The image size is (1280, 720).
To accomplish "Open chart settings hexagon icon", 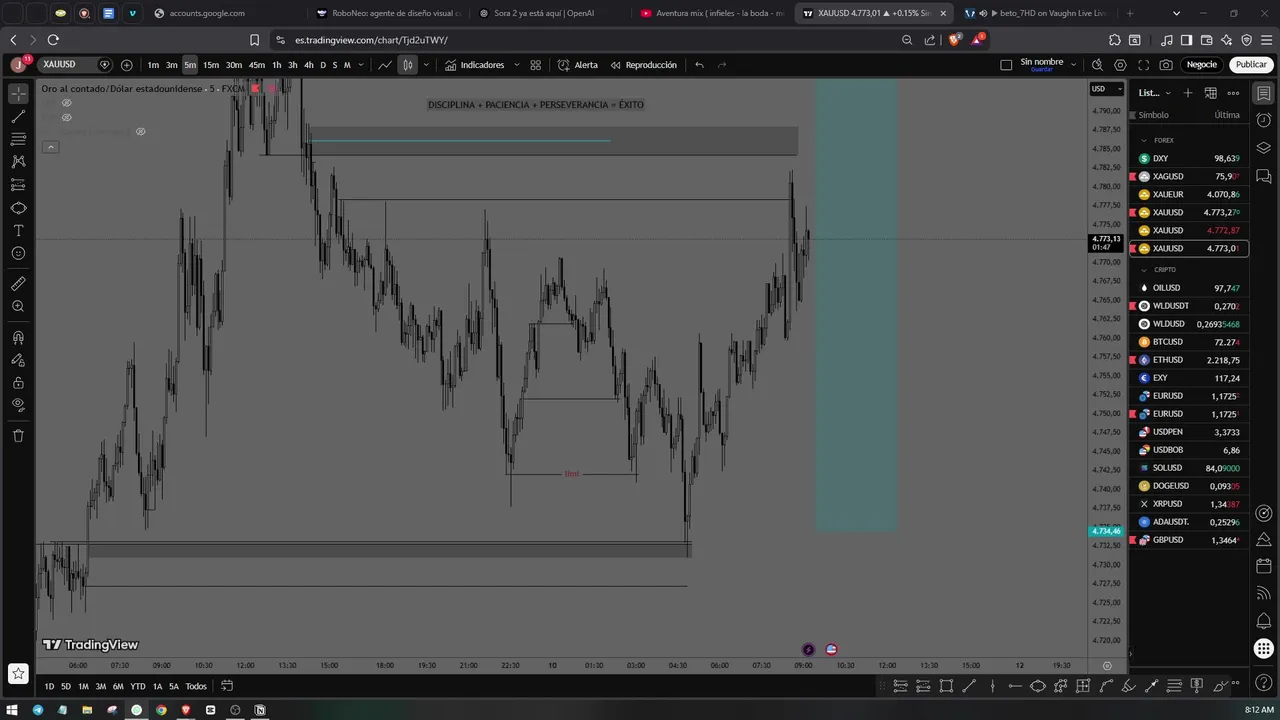I will click(x=1120, y=65).
